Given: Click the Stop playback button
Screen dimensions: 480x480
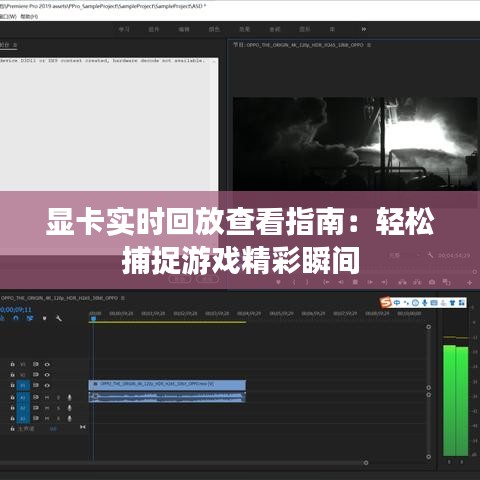Looking at the screenshot, I should click(355, 282).
